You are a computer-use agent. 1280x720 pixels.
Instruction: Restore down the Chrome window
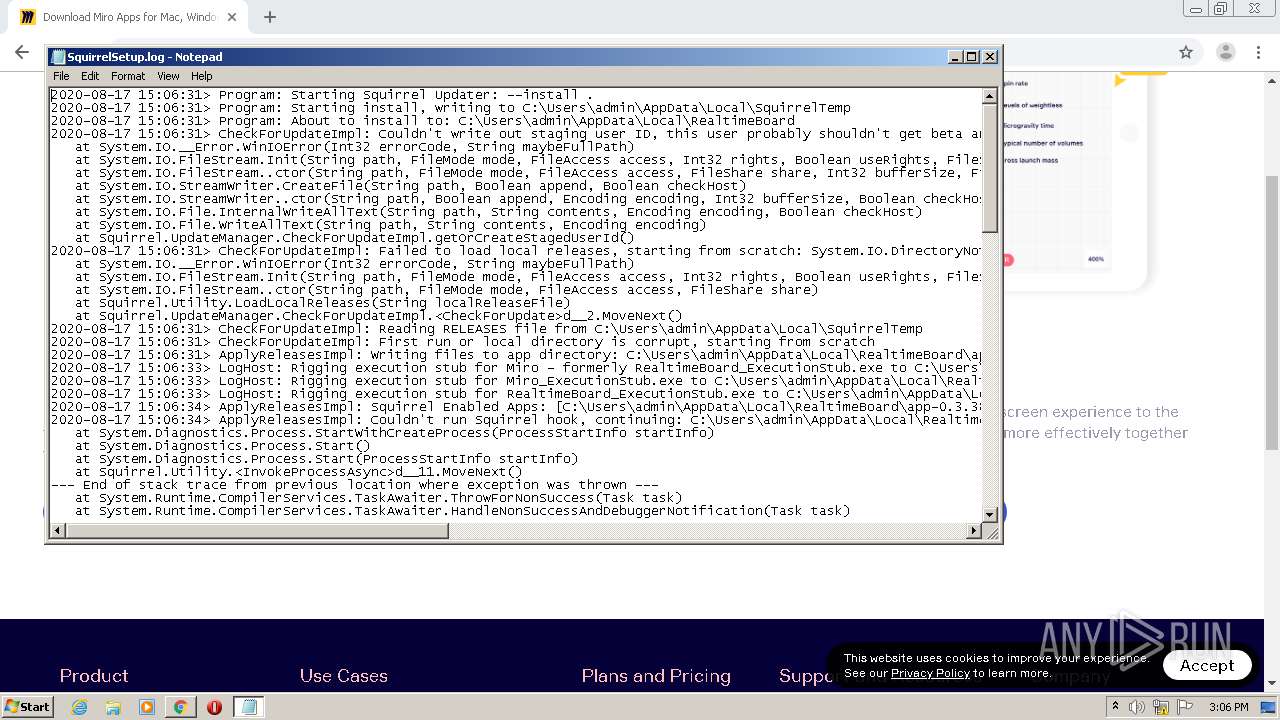coord(1220,8)
